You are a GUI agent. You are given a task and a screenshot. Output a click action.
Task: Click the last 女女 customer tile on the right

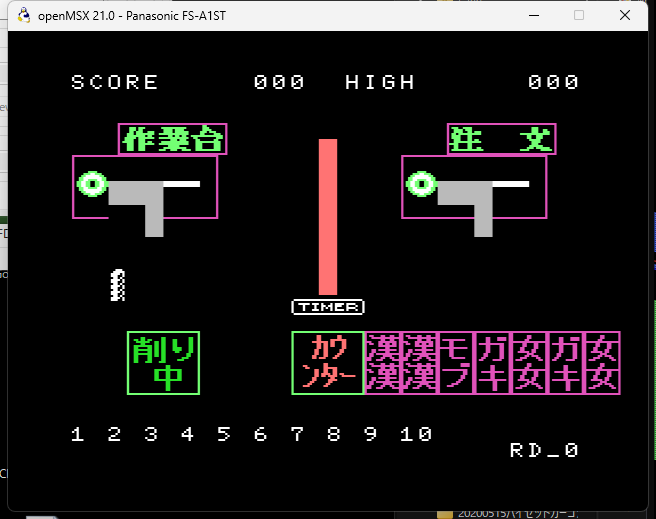pyautogui.click(x=602, y=363)
